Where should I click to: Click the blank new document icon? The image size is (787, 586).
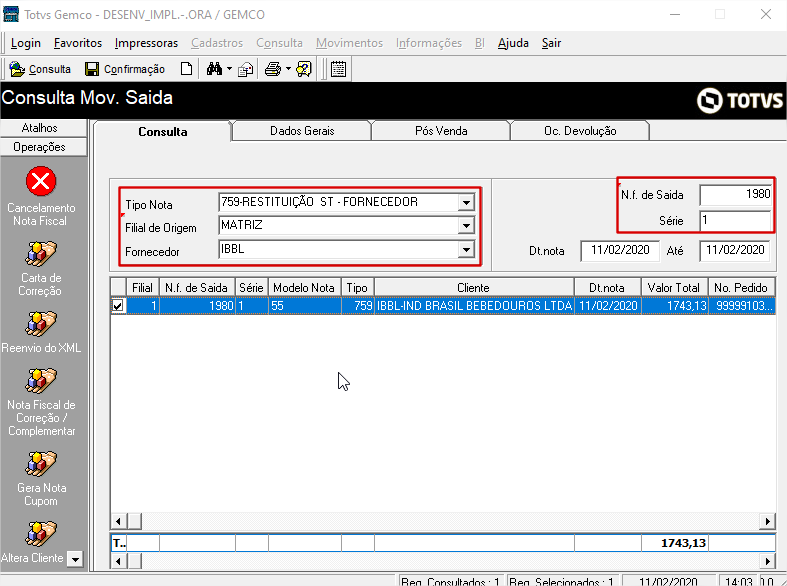click(x=186, y=69)
